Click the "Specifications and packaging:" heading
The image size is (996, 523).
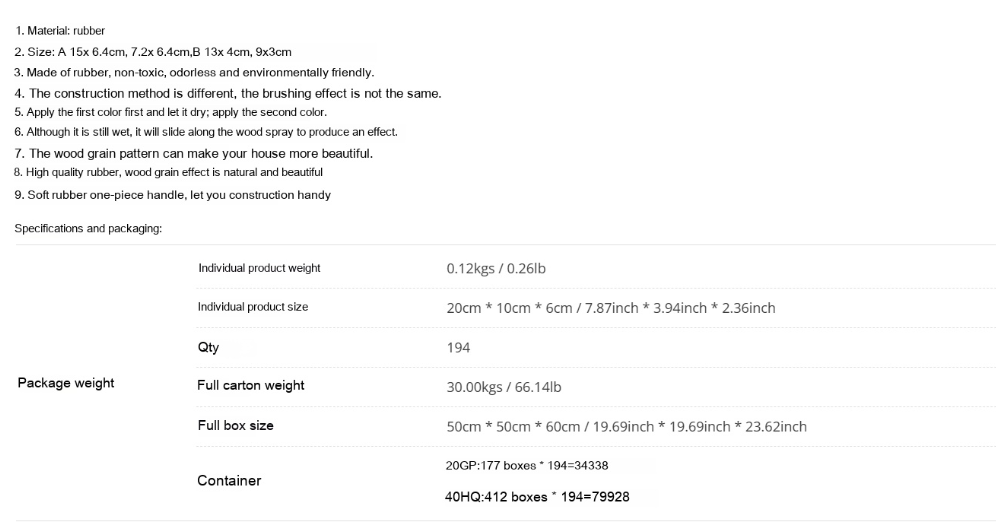coord(88,229)
